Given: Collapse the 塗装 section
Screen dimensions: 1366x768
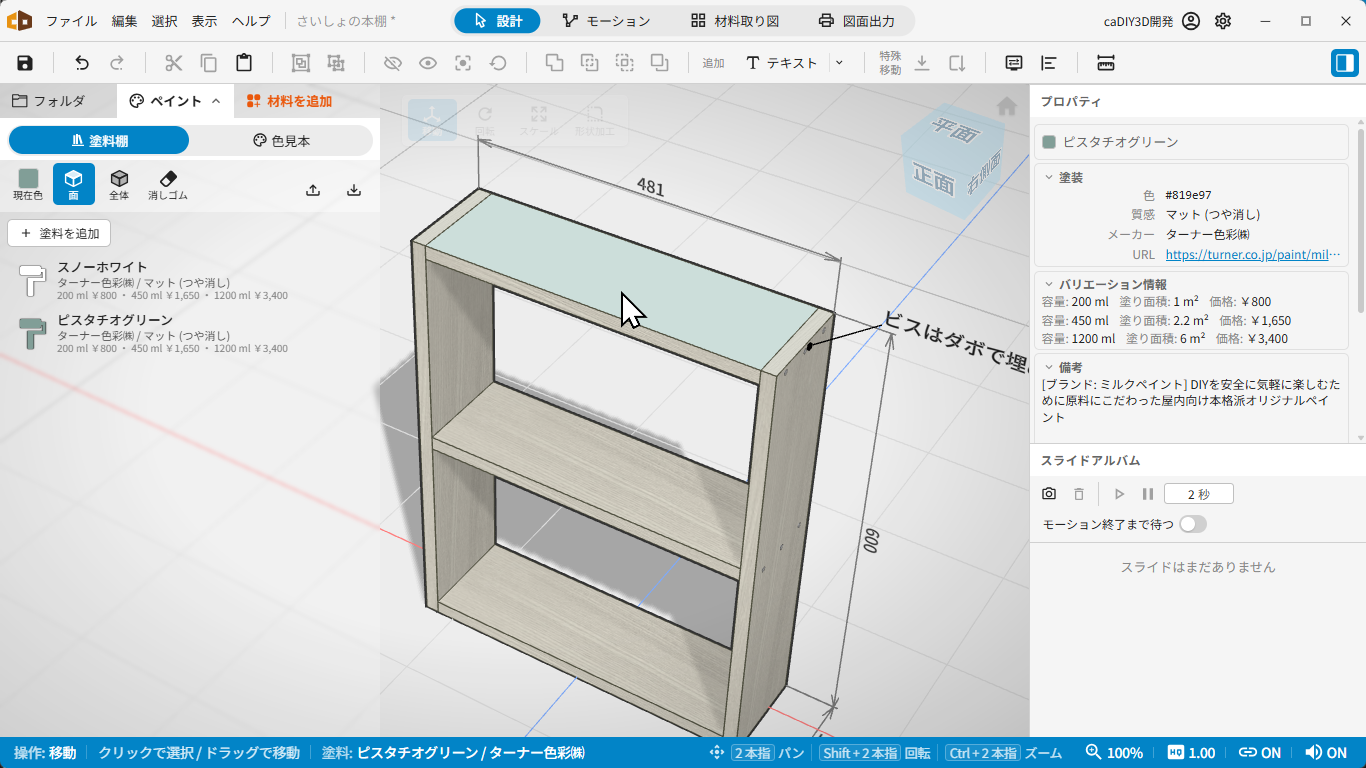Looking at the screenshot, I should pyautogui.click(x=1048, y=177).
